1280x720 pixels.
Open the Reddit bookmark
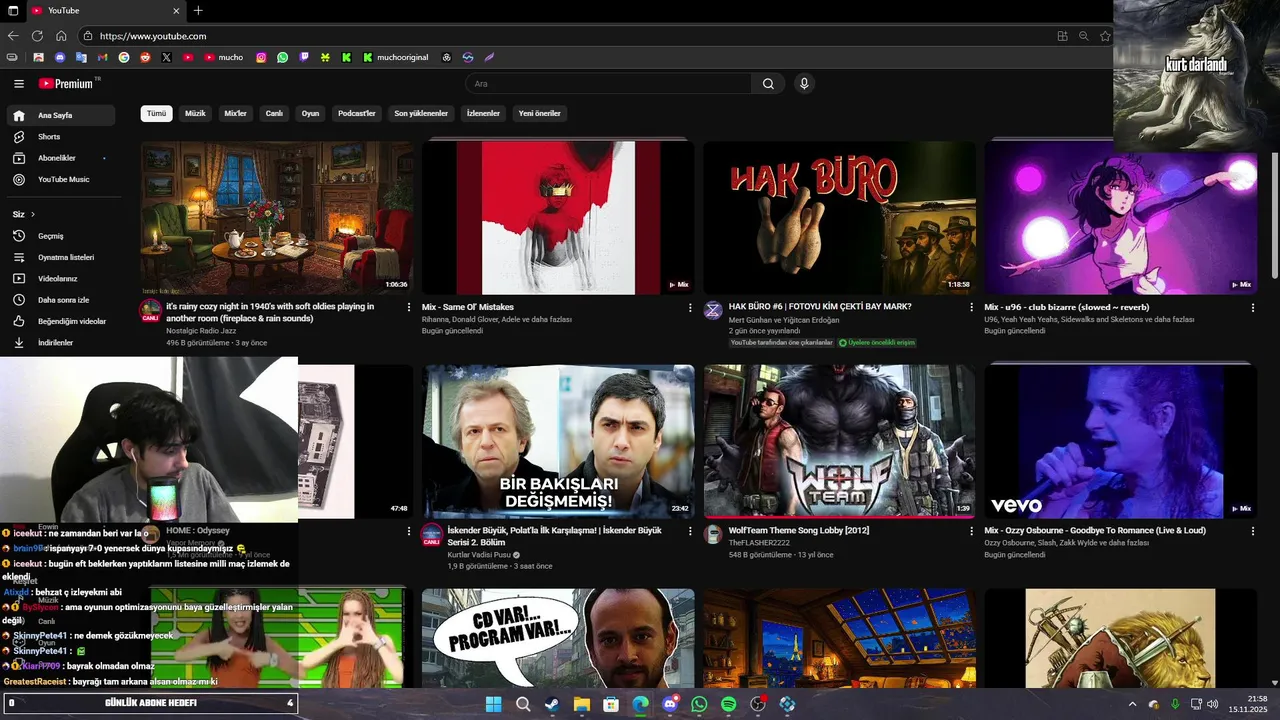click(x=145, y=57)
